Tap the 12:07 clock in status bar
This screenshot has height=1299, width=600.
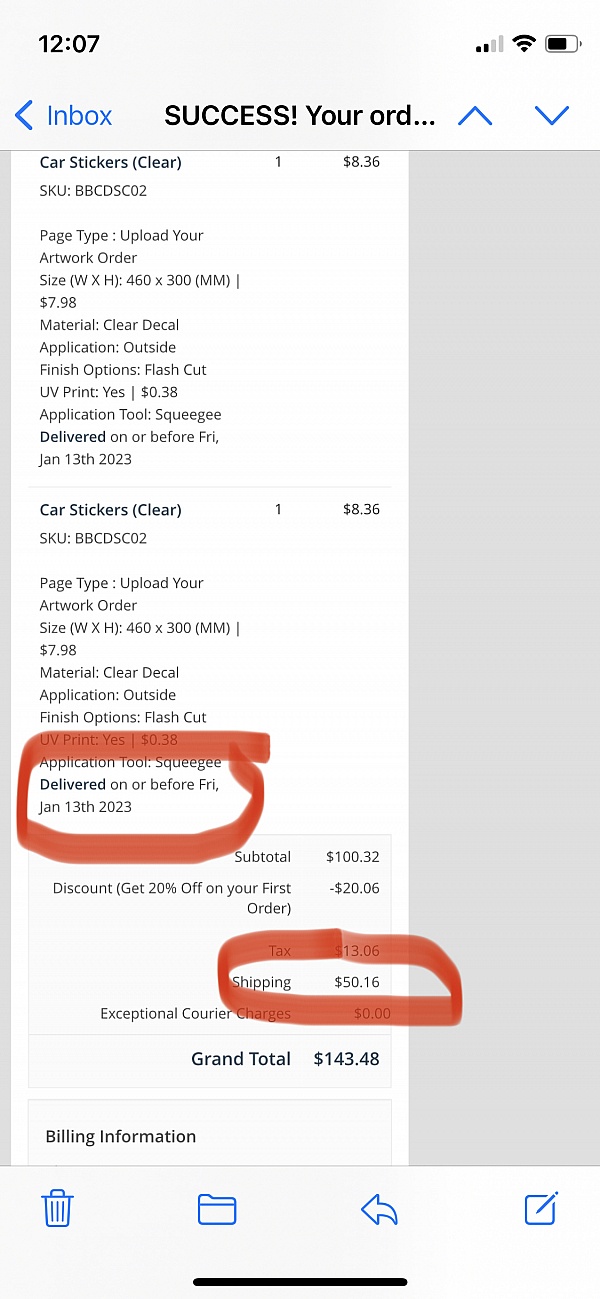pyautogui.click(x=69, y=44)
